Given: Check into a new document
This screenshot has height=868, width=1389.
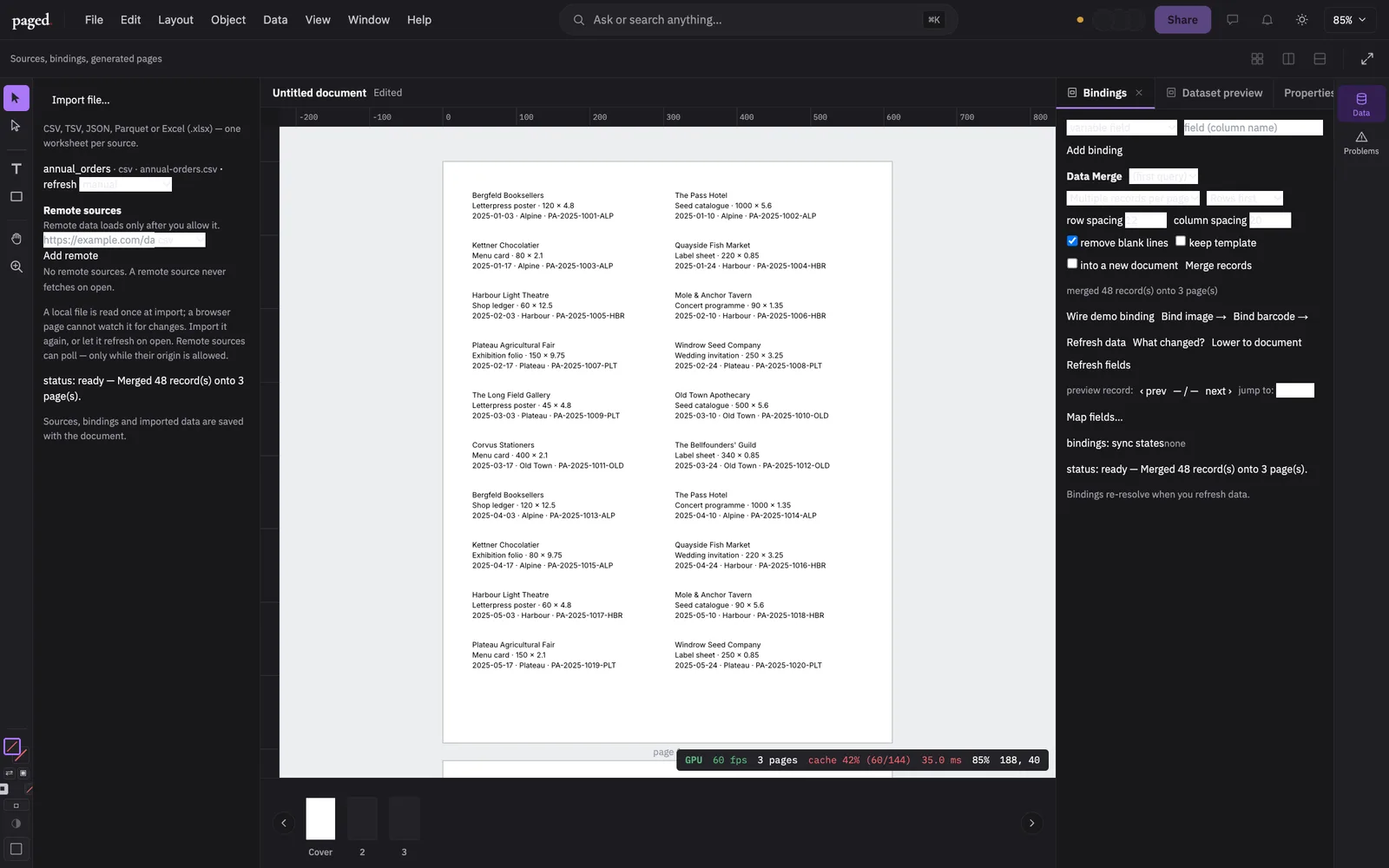Looking at the screenshot, I should (x=1072, y=264).
